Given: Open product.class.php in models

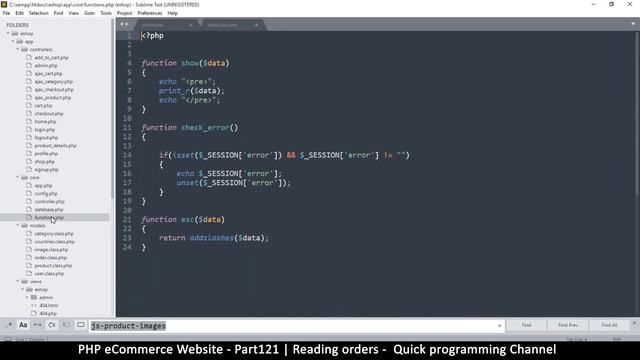Looking at the screenshot, I should (53, 266).
